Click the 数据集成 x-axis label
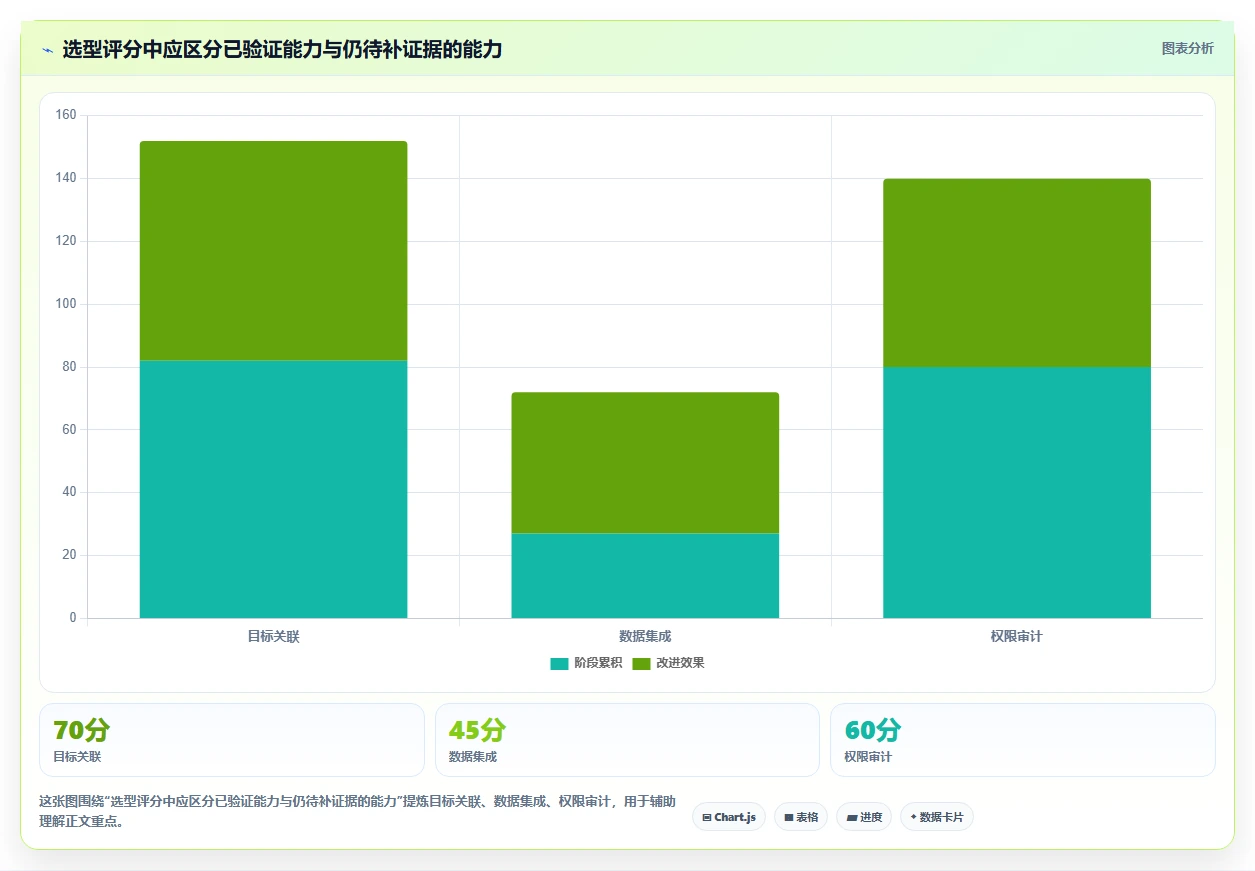This screenshot has height=871, width=1255. [x=645, y=636]
